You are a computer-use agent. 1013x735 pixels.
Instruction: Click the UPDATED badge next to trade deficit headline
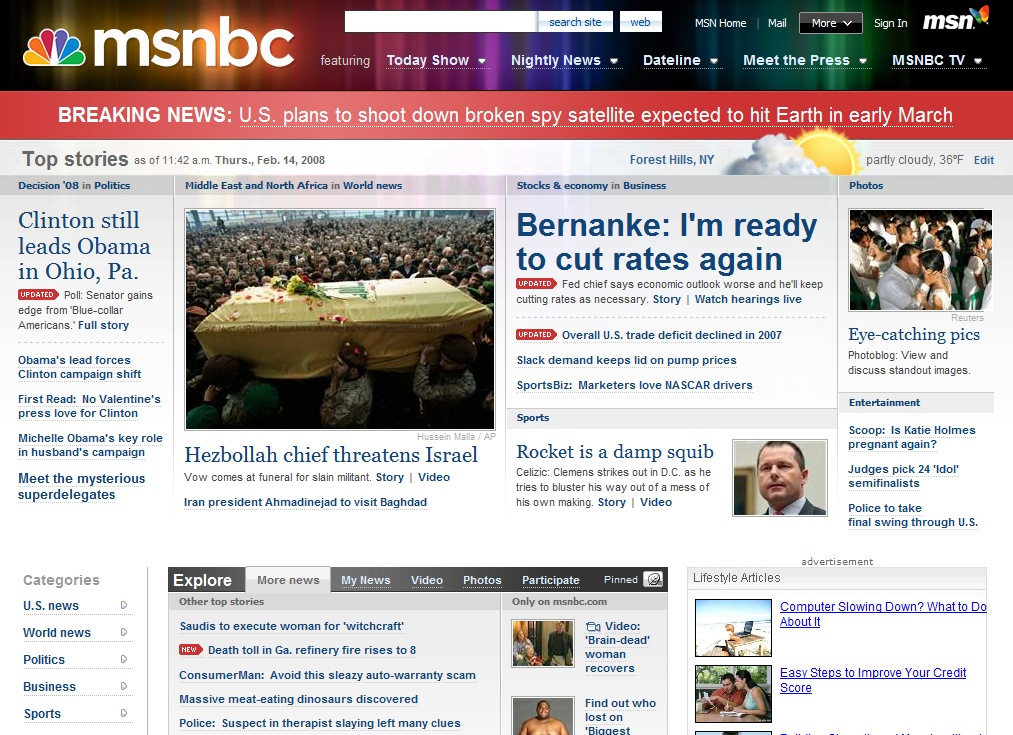pyautogui.click(x=535, y=335)
